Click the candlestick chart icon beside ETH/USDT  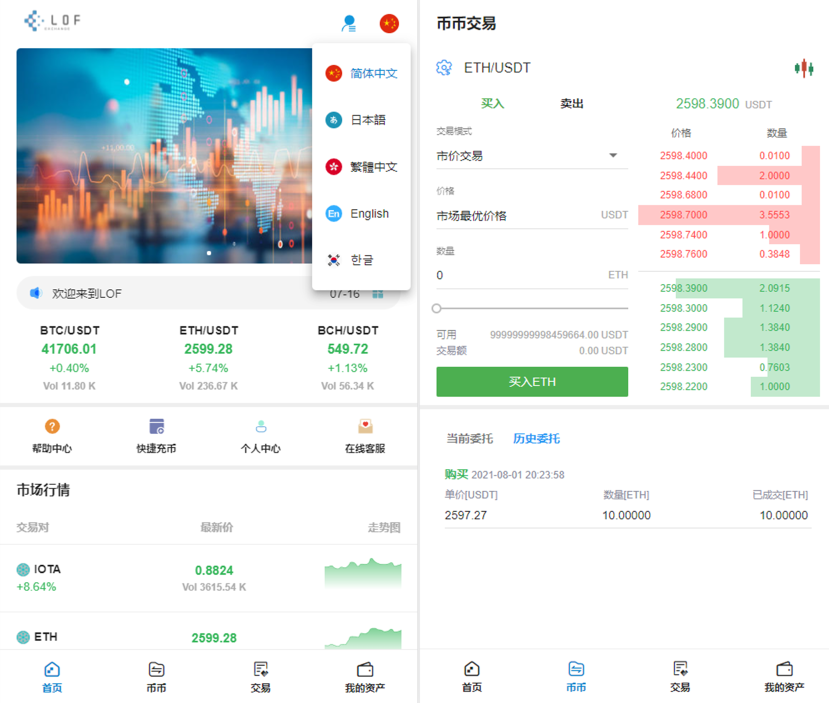tap(804, 68)
